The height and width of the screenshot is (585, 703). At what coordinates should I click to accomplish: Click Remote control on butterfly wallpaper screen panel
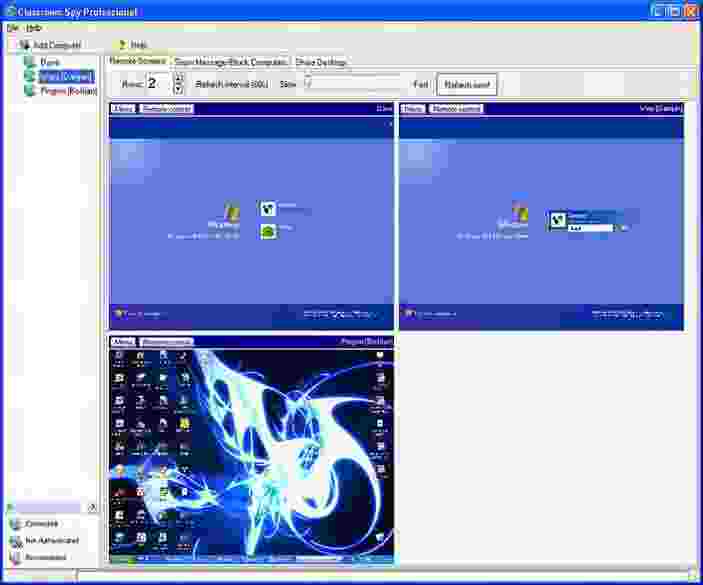pyautogui.click(x=166, y=342)
